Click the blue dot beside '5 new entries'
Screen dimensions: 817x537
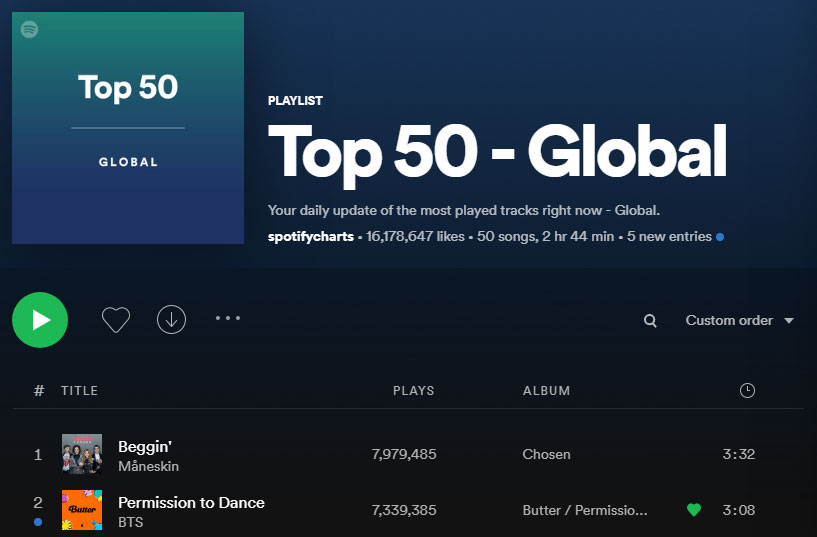720,237
